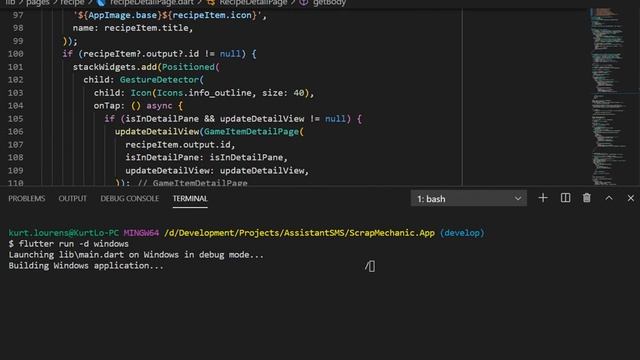Click line number 100 in gutter
640x360 pixels.
coord(16,54)
